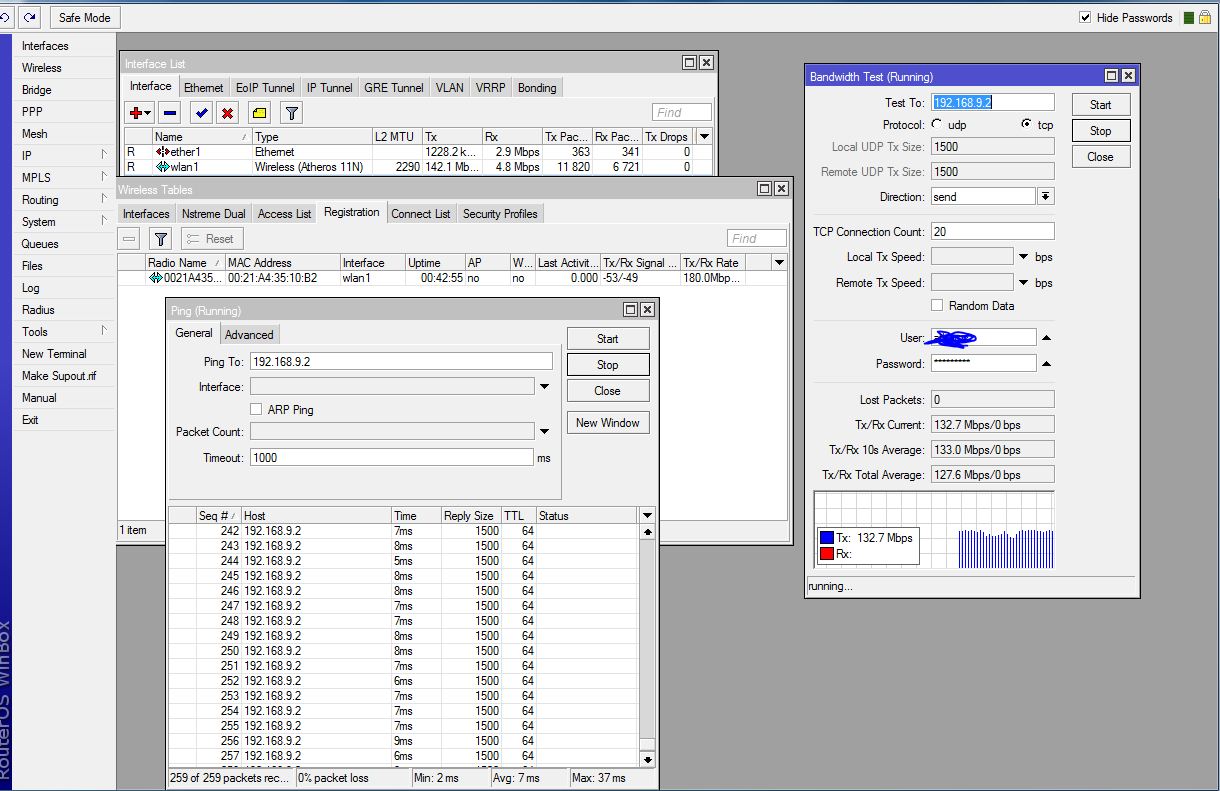
Task: Select ping result row with Seq 250
Action: coord(403,651)
